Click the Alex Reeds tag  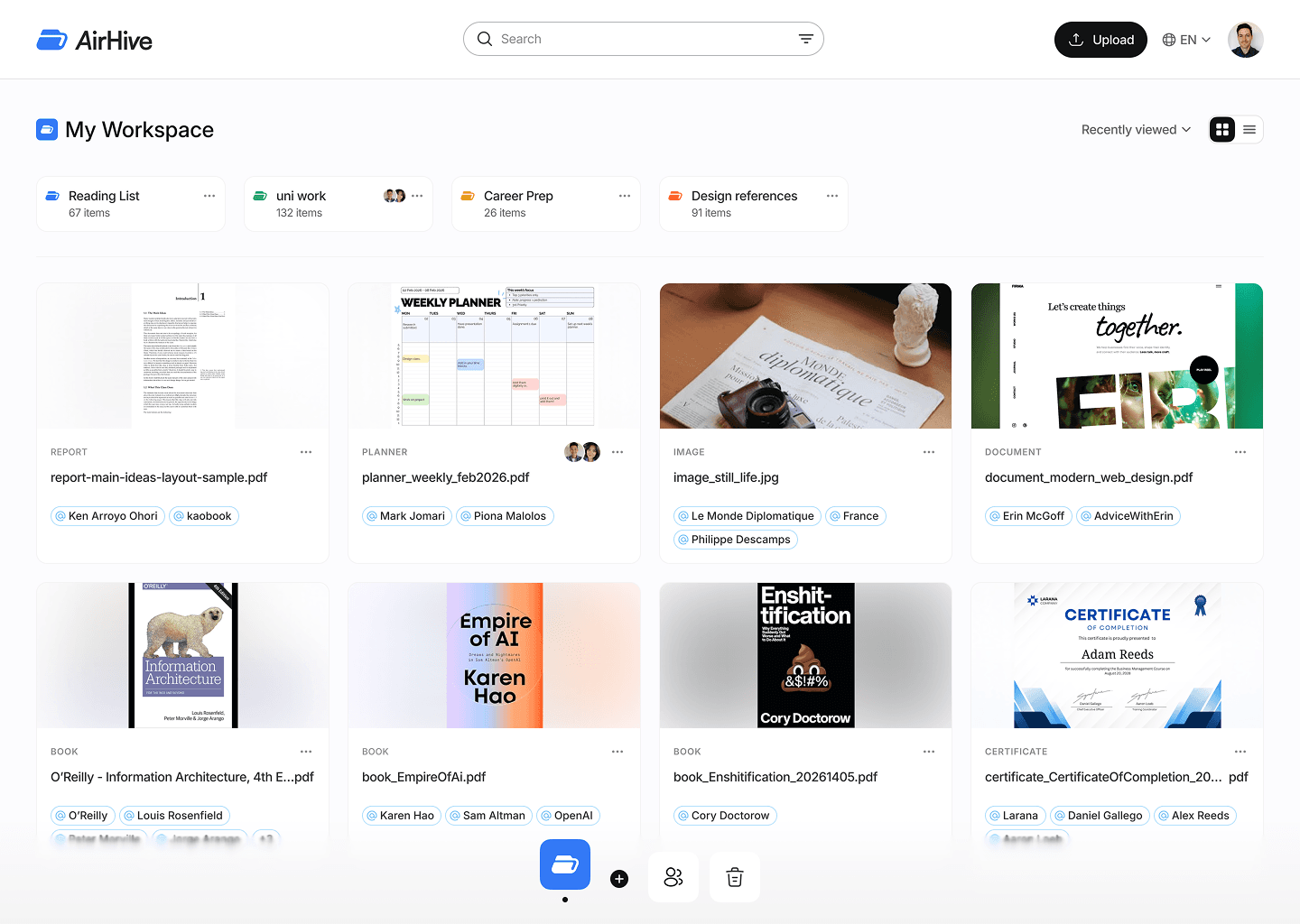tap(1195, 816)
